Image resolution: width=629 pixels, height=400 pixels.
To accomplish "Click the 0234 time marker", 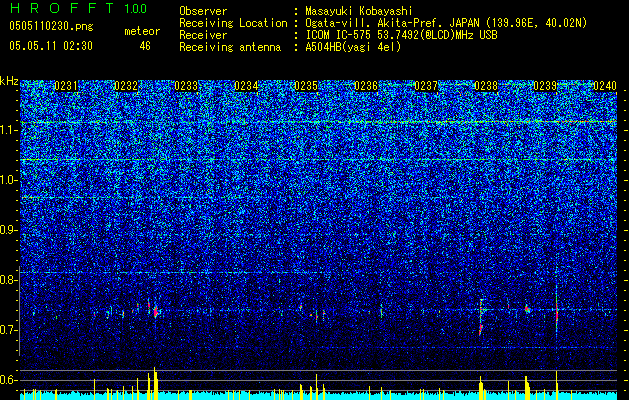I will (x=246, y=86).
